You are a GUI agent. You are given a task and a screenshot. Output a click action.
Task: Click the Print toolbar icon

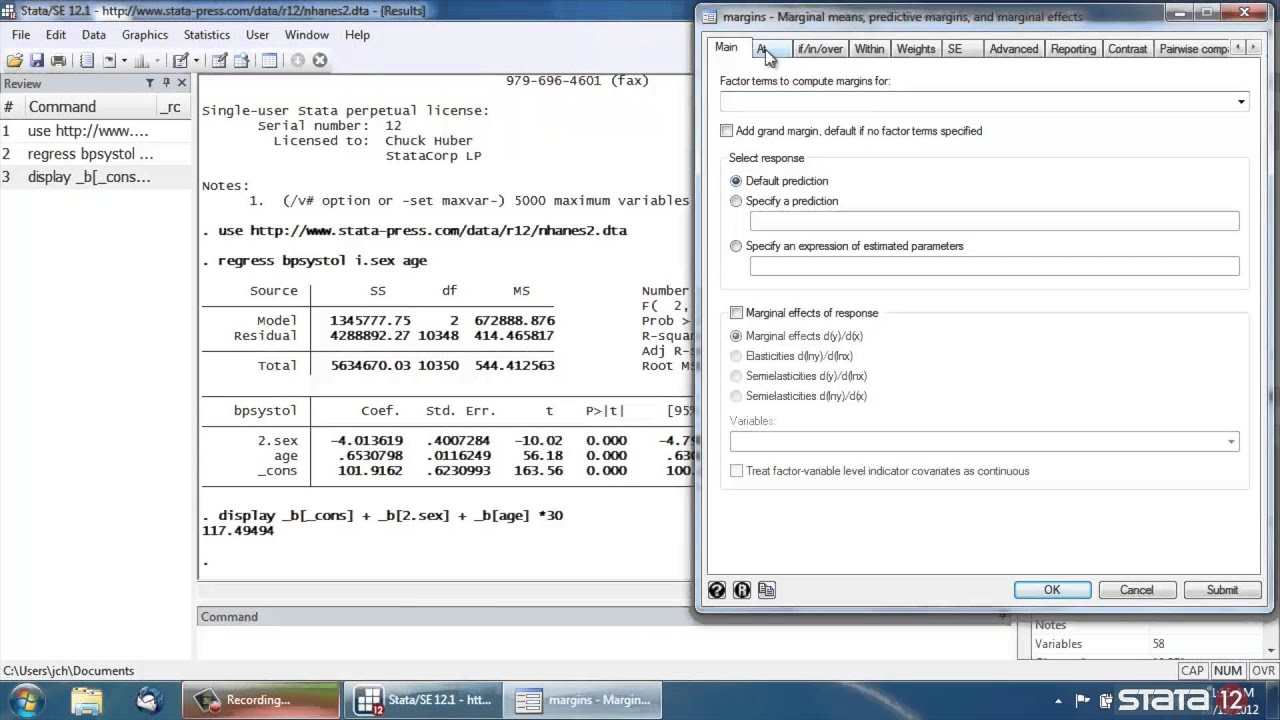pos(58,60)
